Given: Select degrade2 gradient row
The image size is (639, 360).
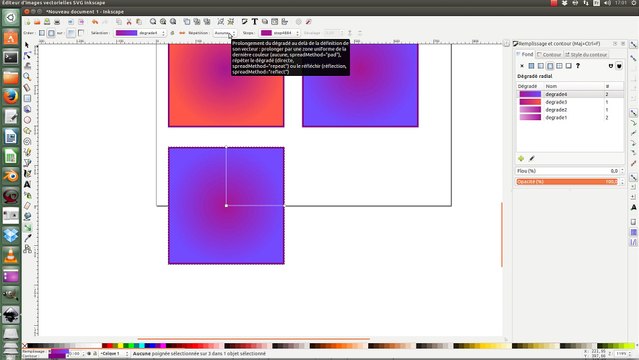Looking at the screenshot, I should pyautogui.click(x=570, y=110).
